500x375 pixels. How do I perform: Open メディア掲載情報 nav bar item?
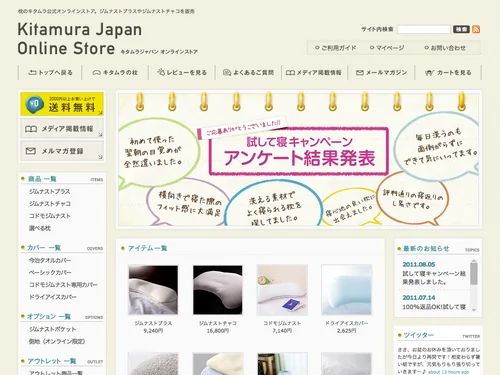314,72
